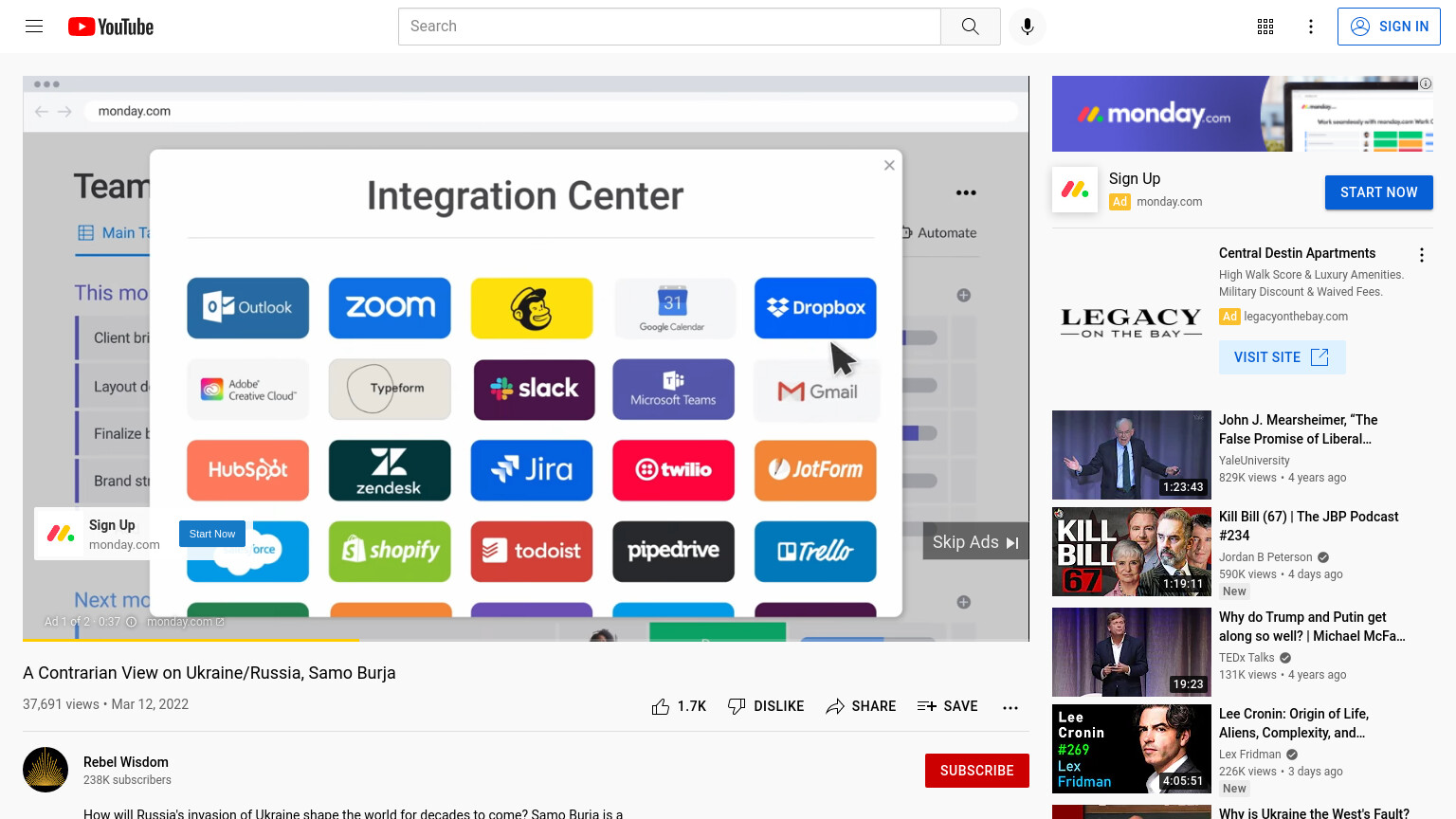Skip Ads on the video
Image resolution: width=1456 pixels, height=819 pixels.
tap(975, 541)
